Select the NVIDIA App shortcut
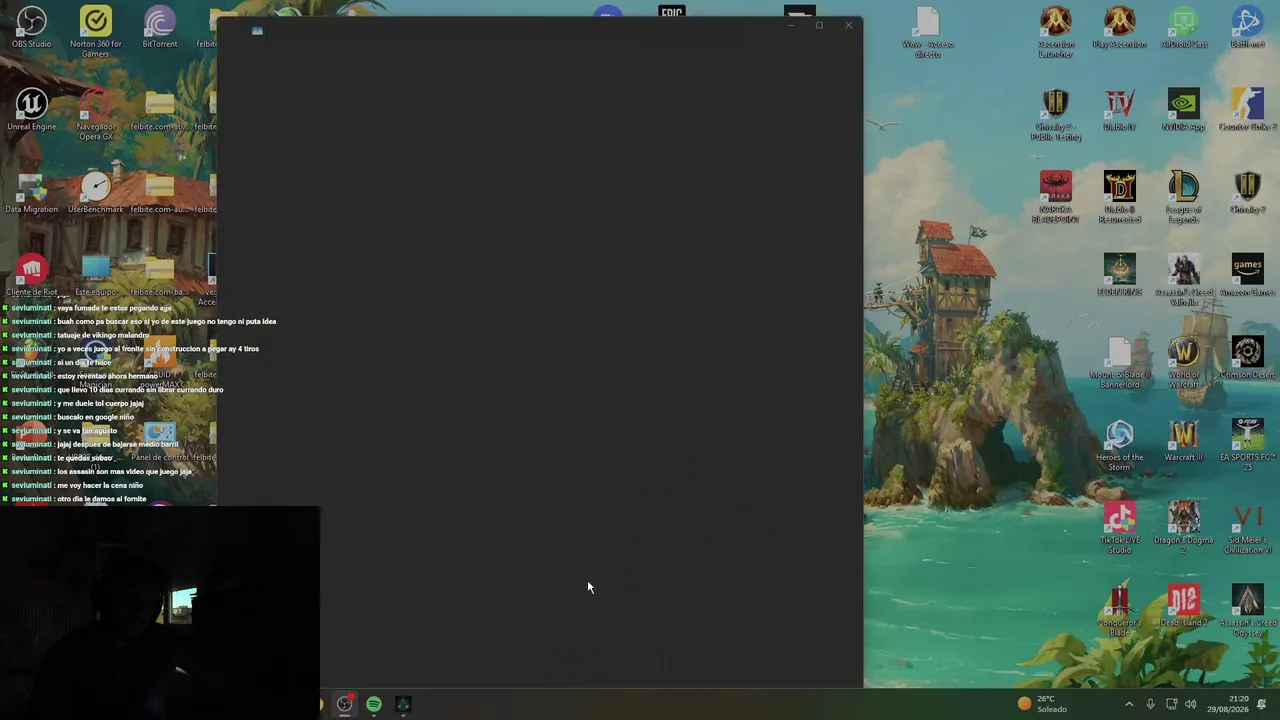The width and height of the screenshot is (1280, 720). [x=1184, y=109]
